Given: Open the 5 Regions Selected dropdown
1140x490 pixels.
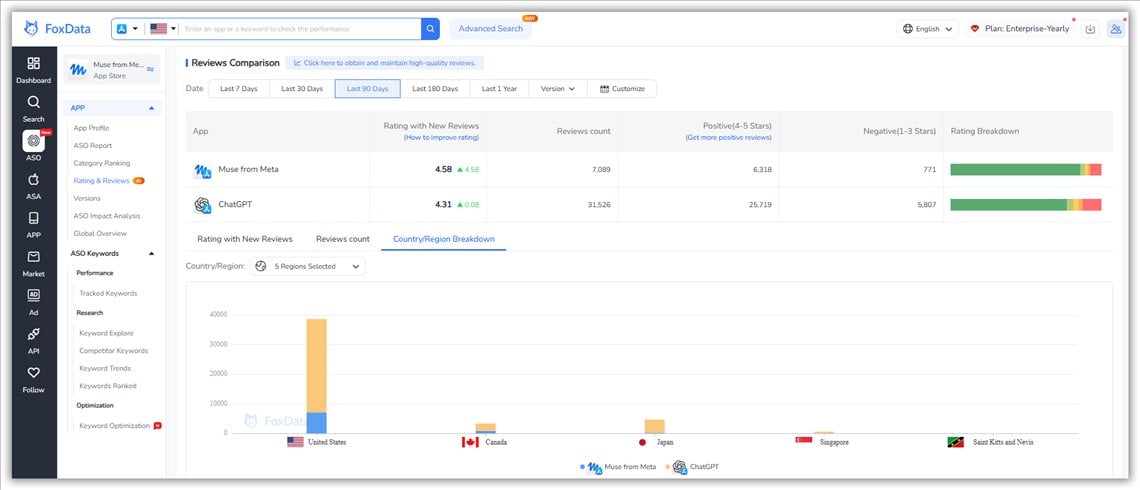Looking at the screenshot, I should (x=308, y=266).
